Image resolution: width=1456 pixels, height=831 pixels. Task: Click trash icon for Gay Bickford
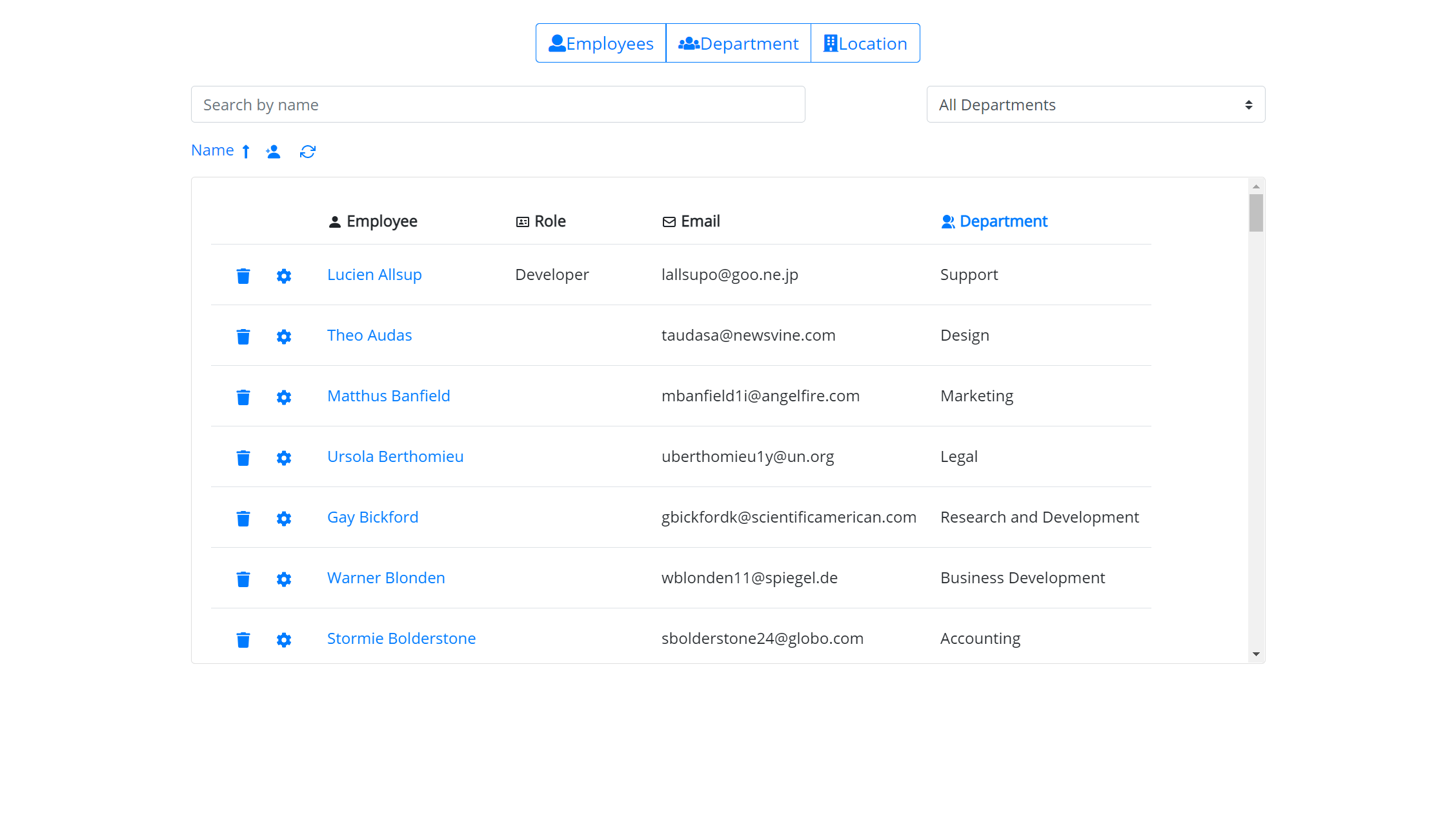243,518
